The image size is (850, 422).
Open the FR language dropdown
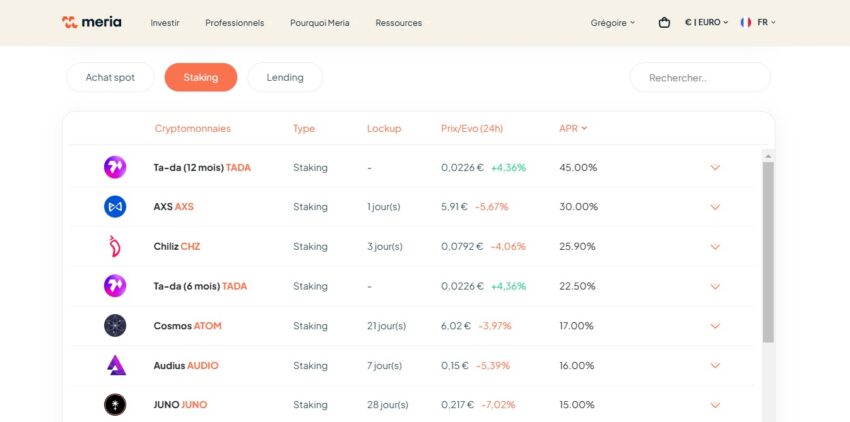[766, 22]
